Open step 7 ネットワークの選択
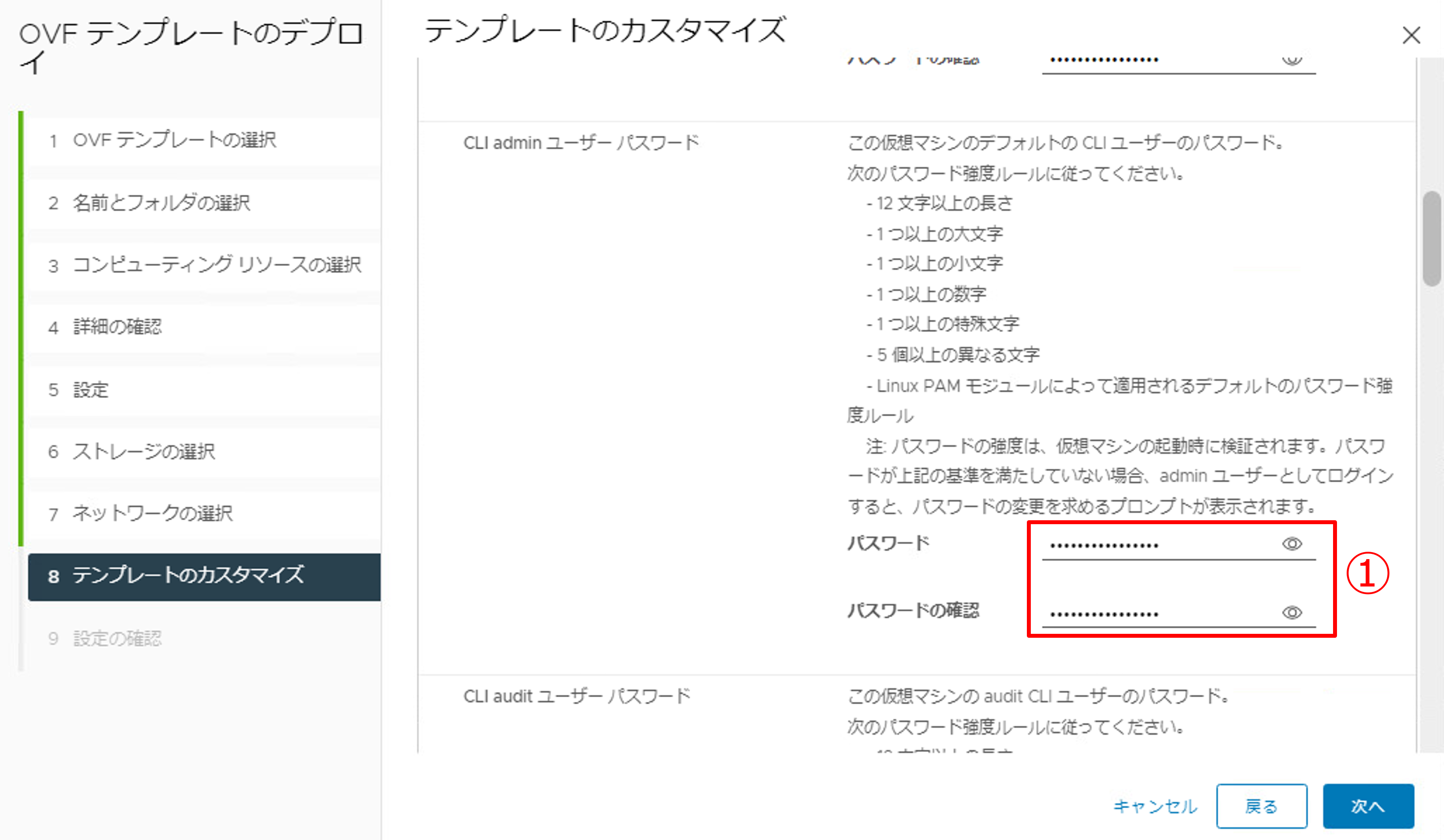The height and width of the screenshot is (840, 1444). [x=152, y=513]
